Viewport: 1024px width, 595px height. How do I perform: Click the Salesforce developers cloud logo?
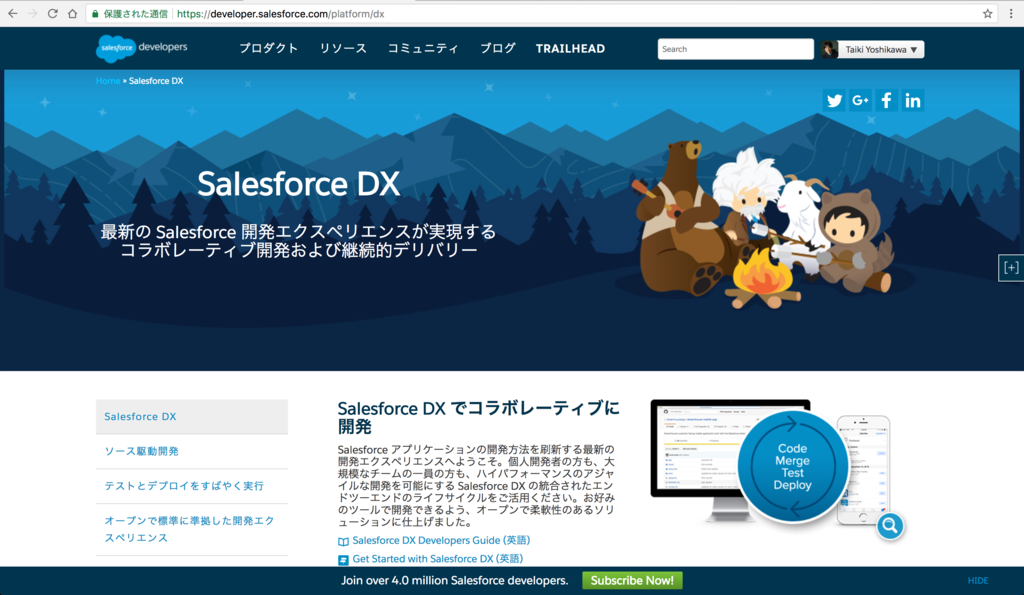(115, 47)
